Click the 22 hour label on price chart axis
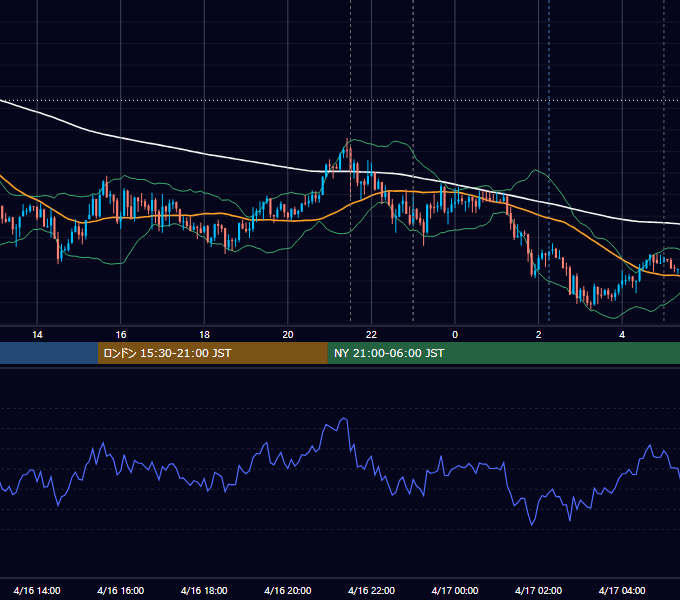The image size is (680, 600). tap(371, 335)
